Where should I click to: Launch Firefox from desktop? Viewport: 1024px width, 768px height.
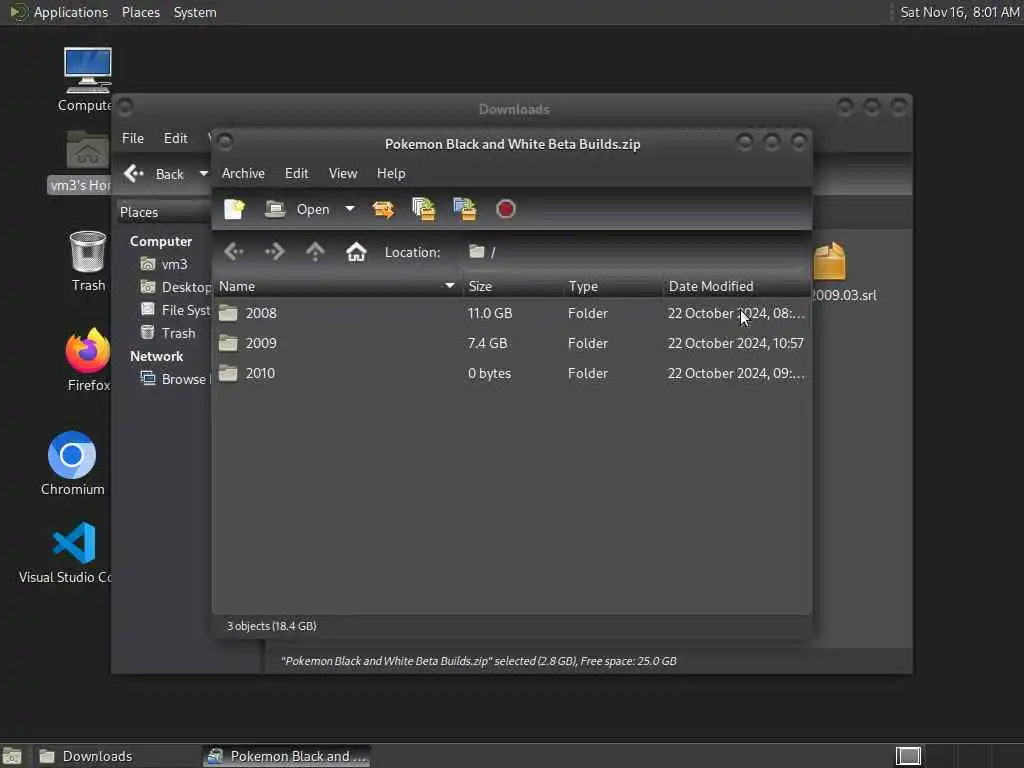point(88,350)
